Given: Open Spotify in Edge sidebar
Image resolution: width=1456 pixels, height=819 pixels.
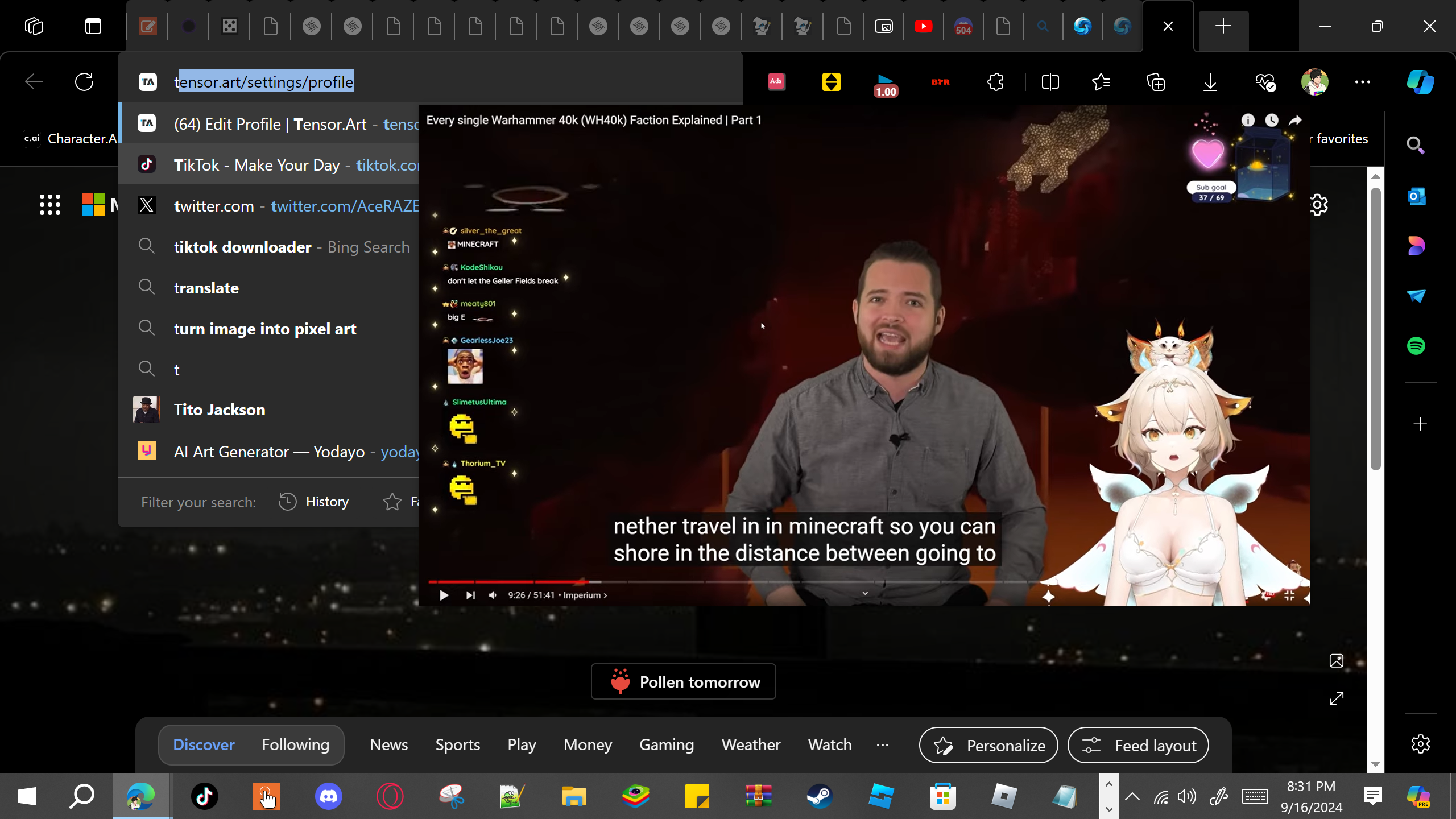Looking at the screenshot, I should click(x=1416, y=346).
